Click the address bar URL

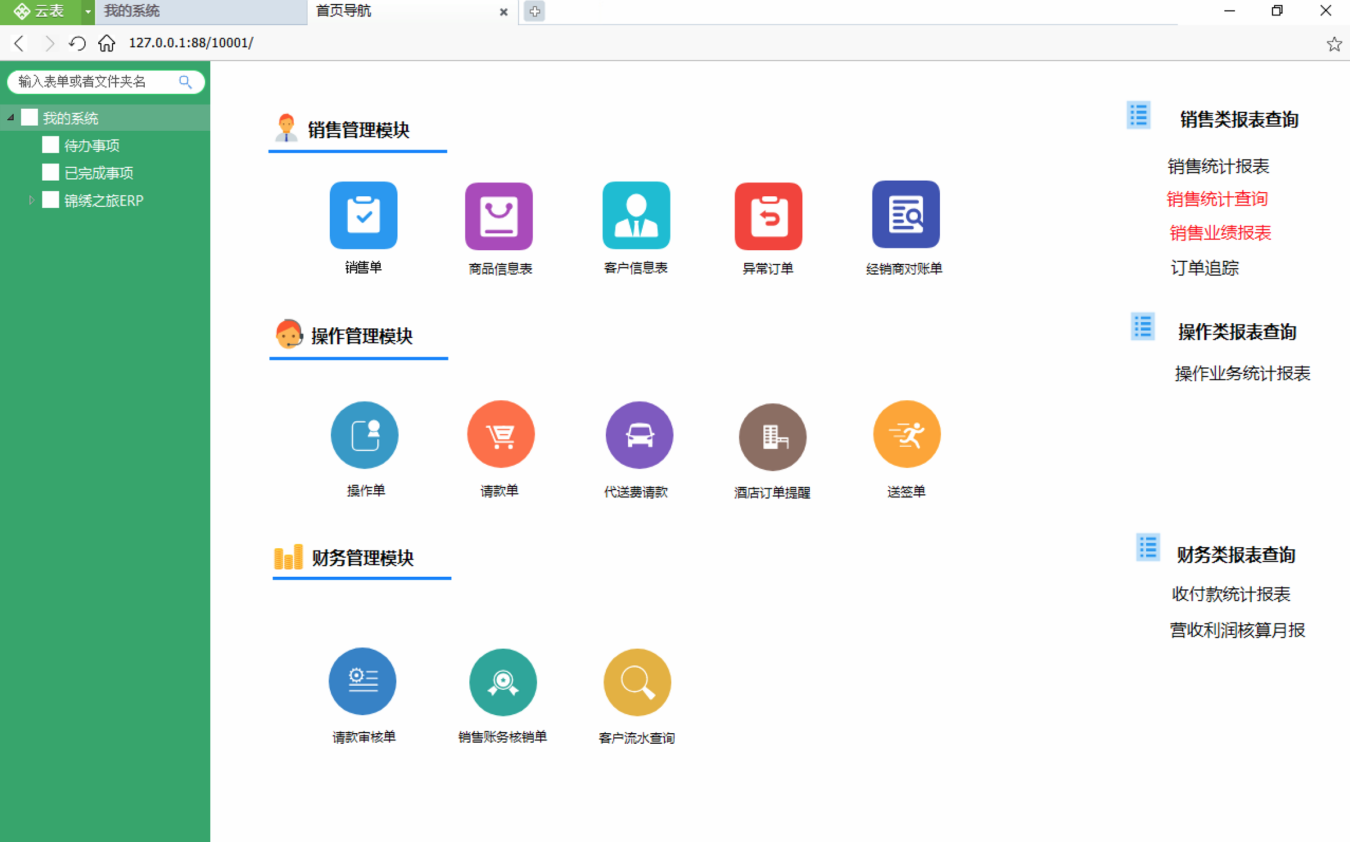[191, 43]
